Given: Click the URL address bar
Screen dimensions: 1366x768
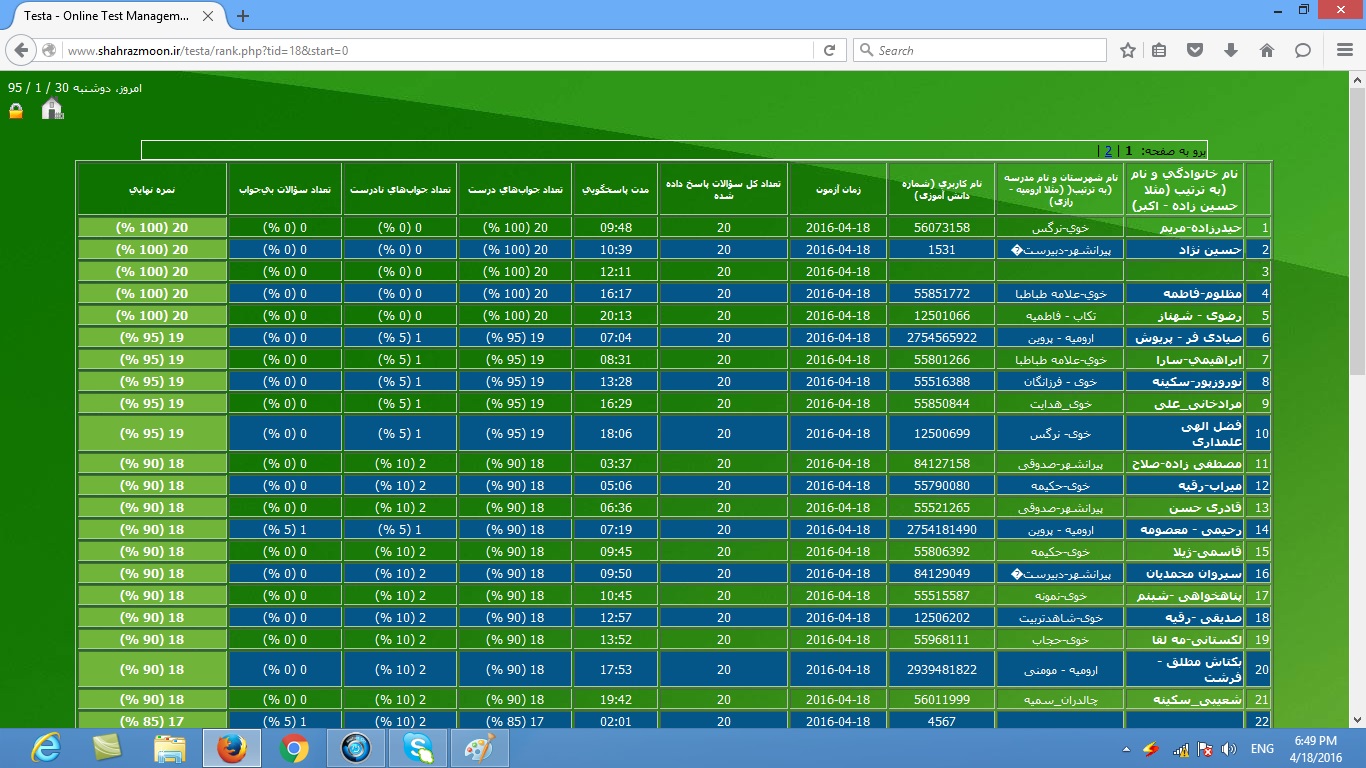Looking at the screenshot, I should pos(430,50).
